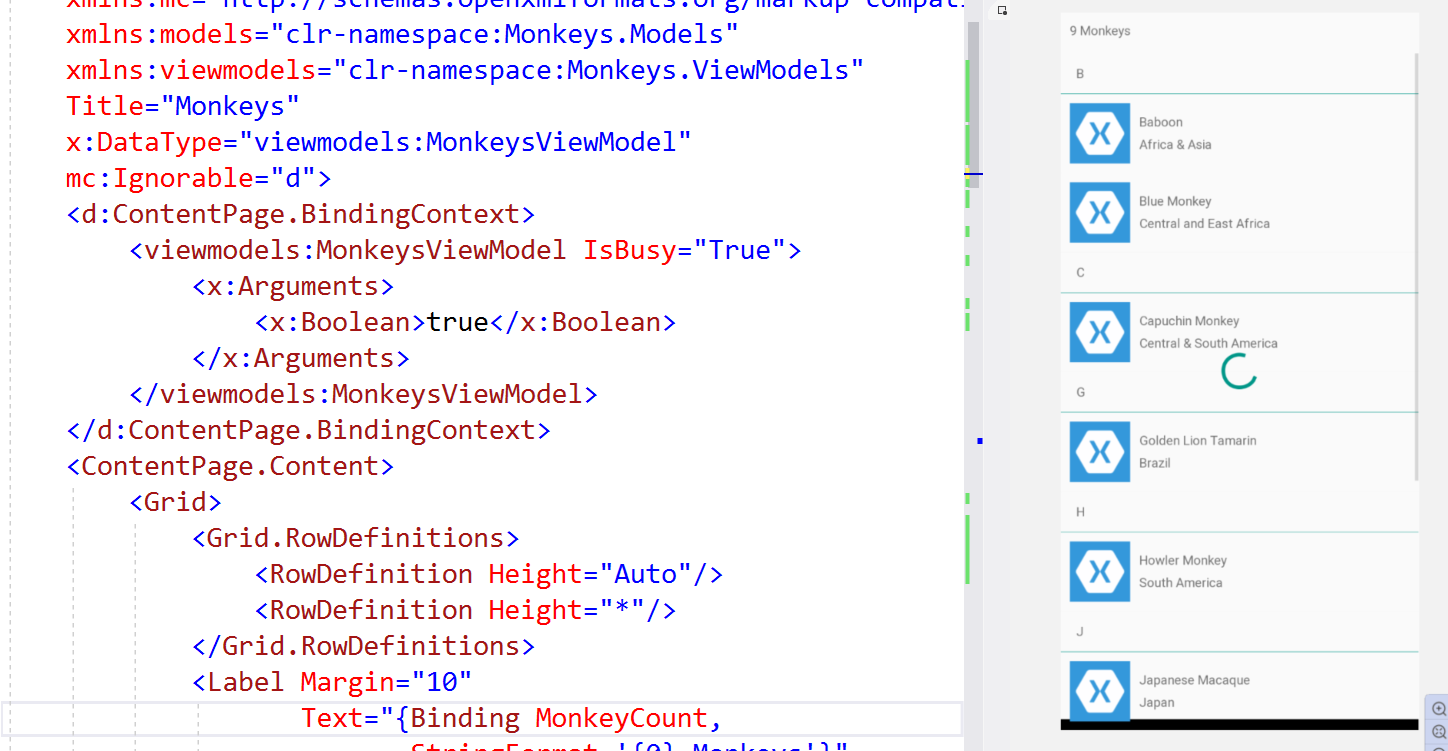1448x751 pixels.
Task: Click the small icon above the preview
Action: [1001, 11]
